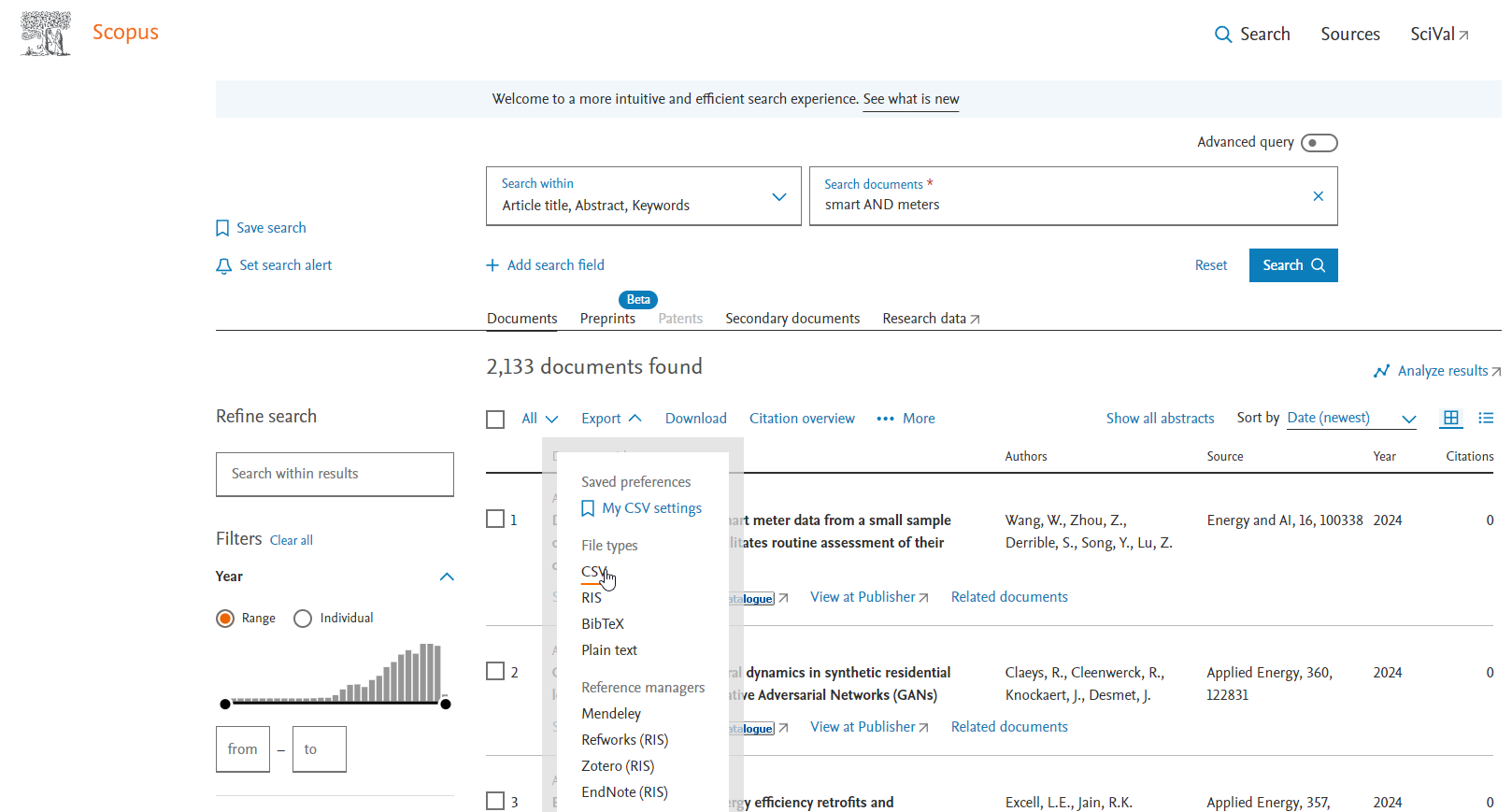
Task: Switch to grid view layout icon
Action: (x=1450, y=419)
